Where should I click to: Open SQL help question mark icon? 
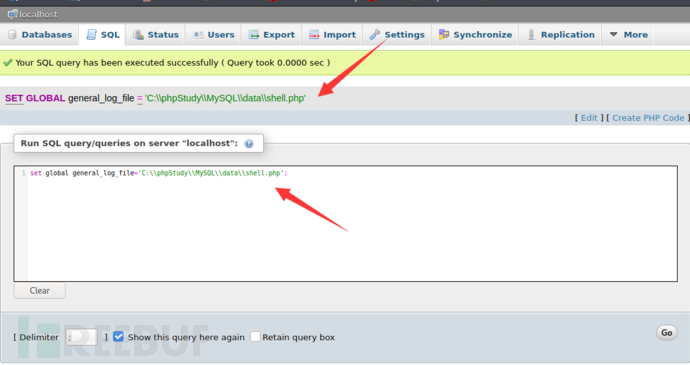tap(249, 144)
